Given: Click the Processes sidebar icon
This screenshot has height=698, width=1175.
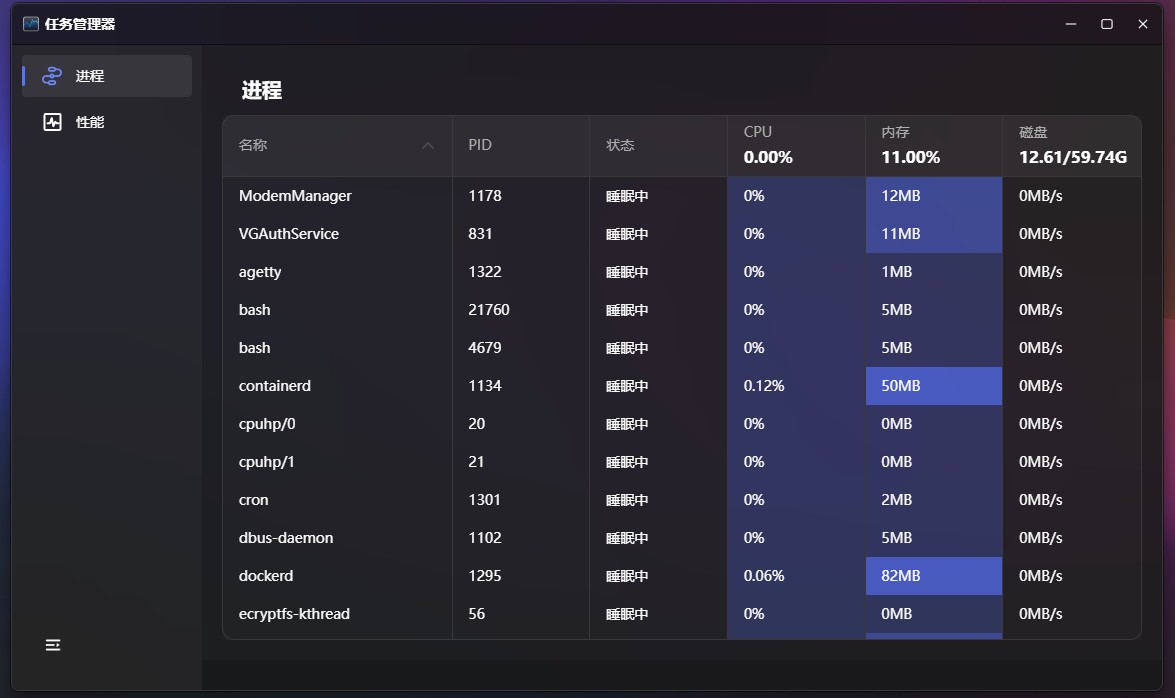Looking at the screenshot, I should coord(53,76).
